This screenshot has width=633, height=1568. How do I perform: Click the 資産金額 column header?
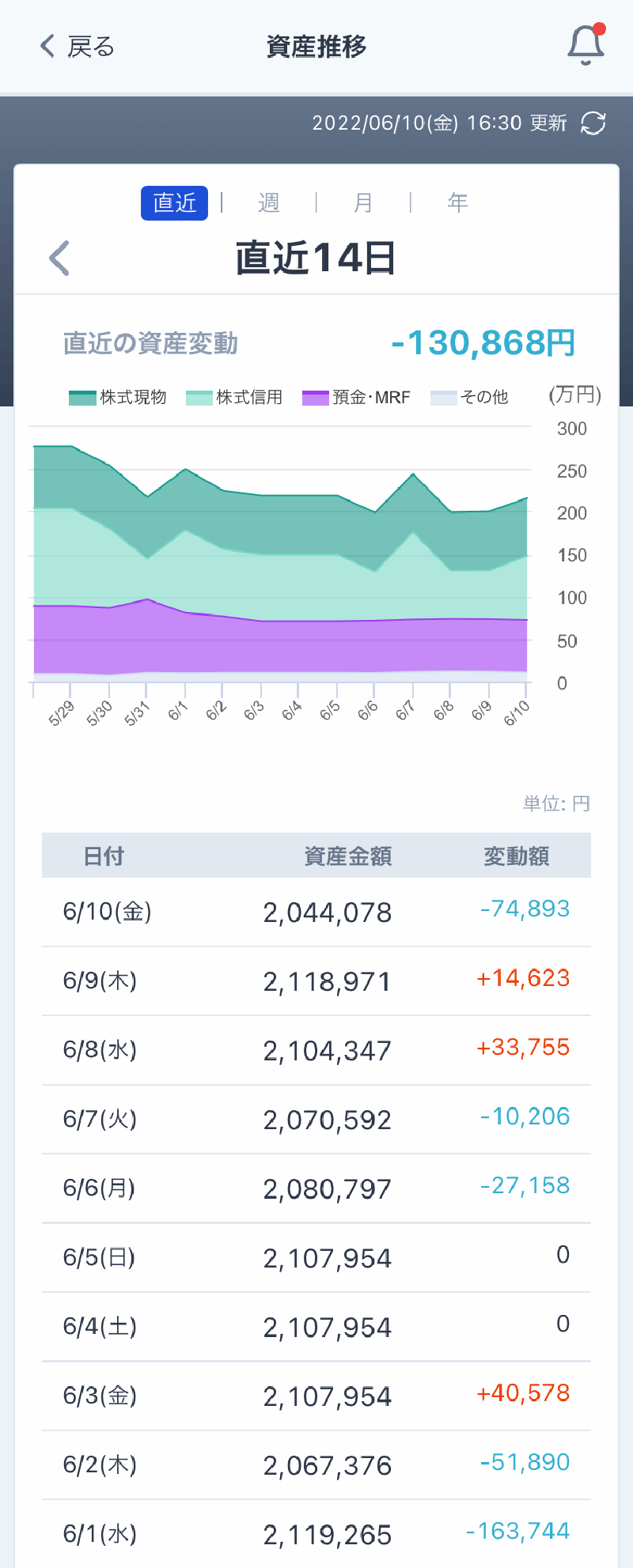pyautogui.click(x=347, y=856)
